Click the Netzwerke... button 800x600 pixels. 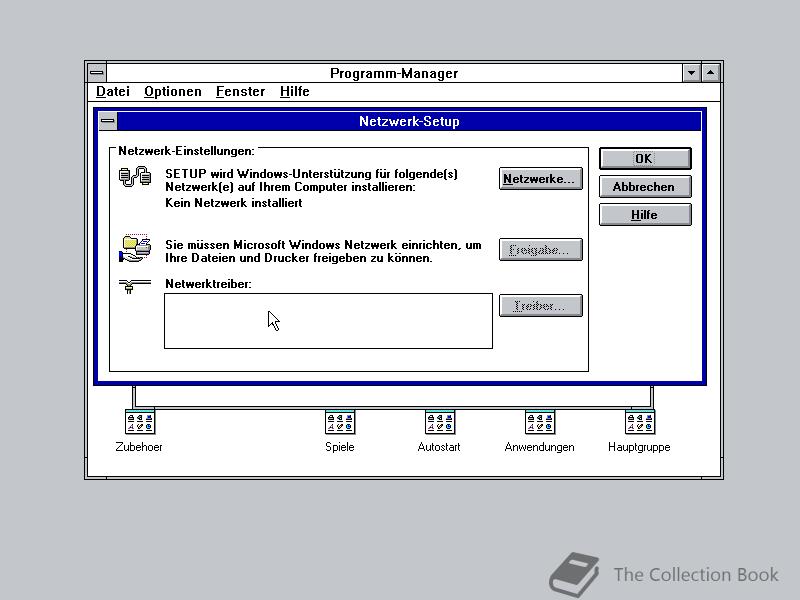point(540,179)
